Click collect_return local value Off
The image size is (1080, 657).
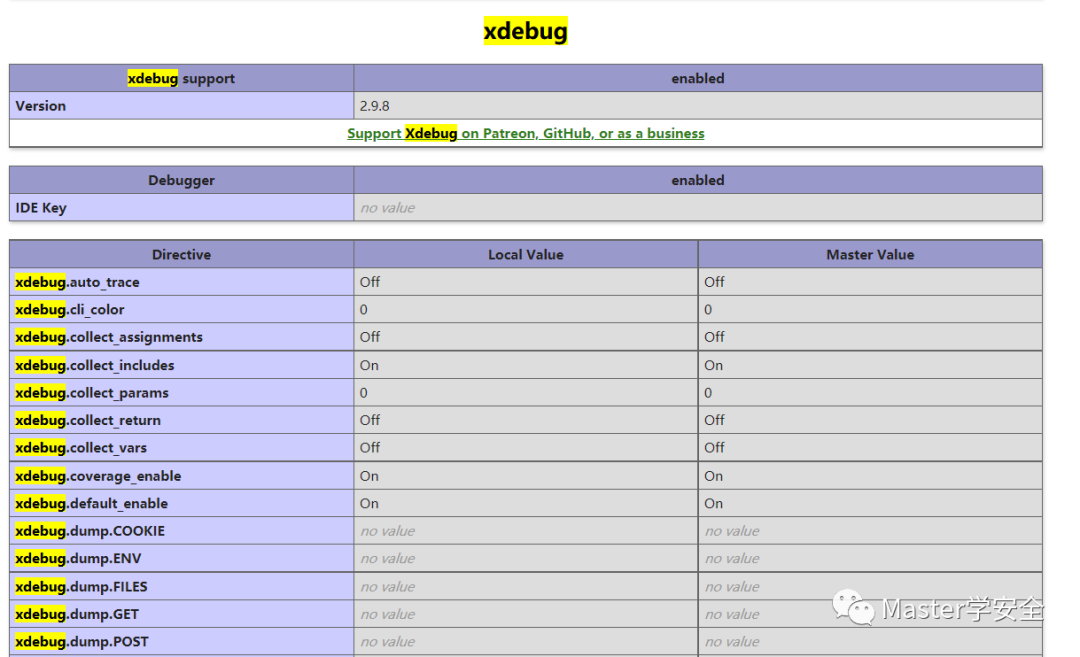[x=370, y=421]
